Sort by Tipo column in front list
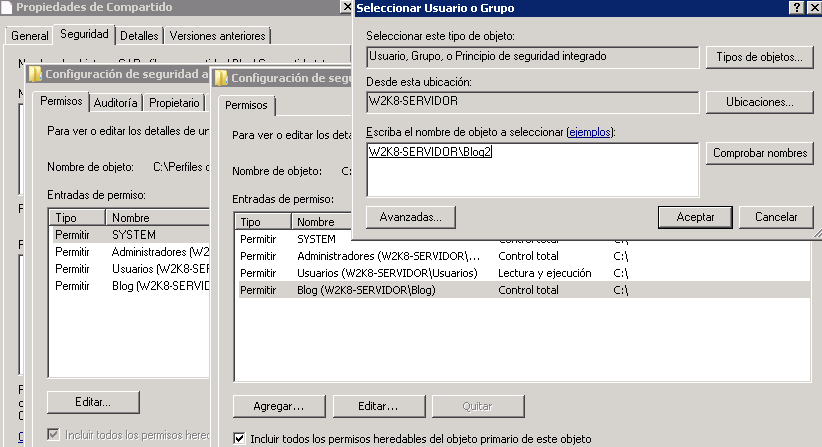This screenshot has height=447, width=822. coord(263,222)
